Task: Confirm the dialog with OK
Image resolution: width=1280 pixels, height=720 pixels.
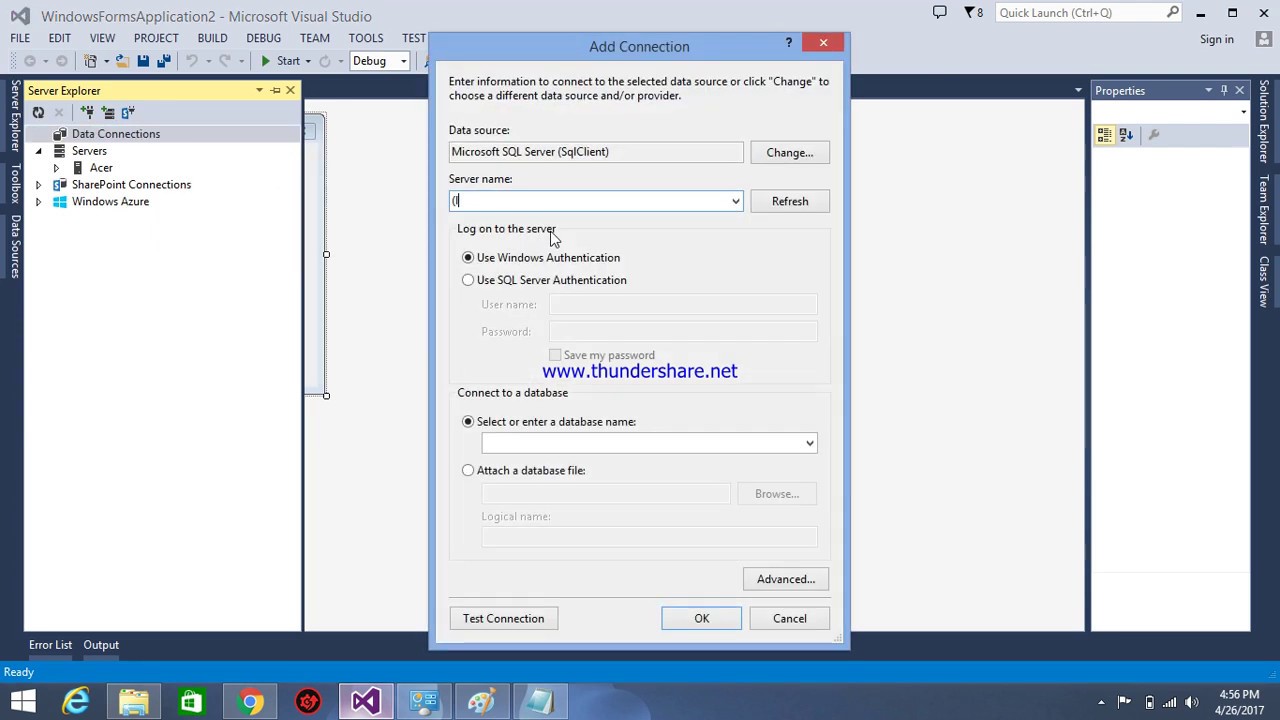Action: [702, 619]
